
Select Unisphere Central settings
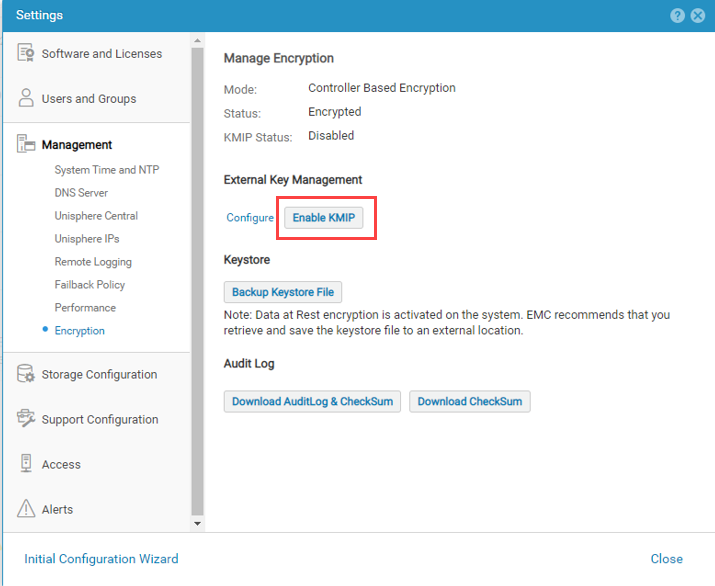click(96, 216)
